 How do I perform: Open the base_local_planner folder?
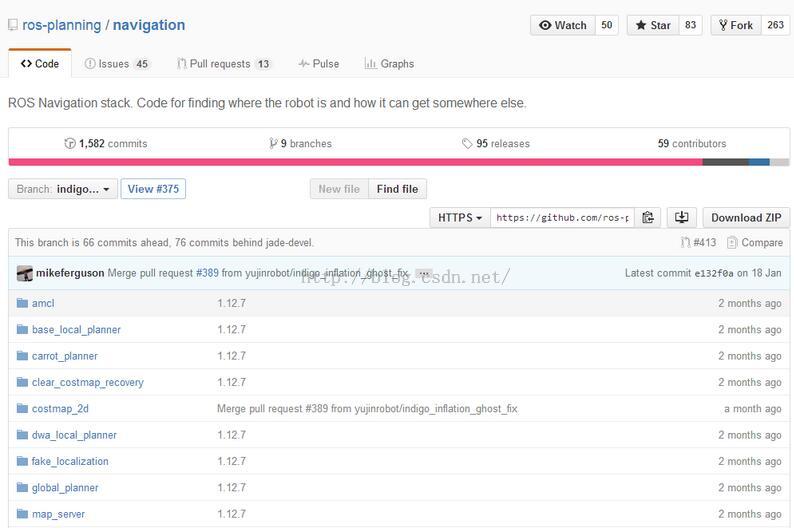tap(76, 330)
